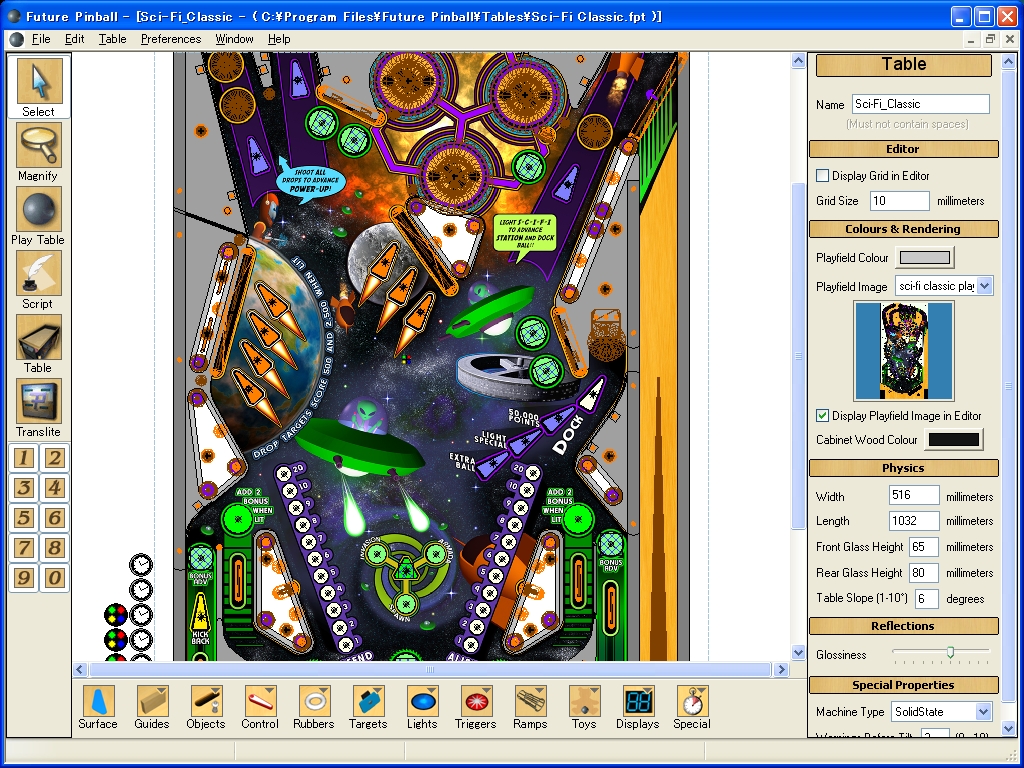The height and width of the screenshot is (768, 1024).
Task: Open the Help menu
Action: tap(279, 39)
